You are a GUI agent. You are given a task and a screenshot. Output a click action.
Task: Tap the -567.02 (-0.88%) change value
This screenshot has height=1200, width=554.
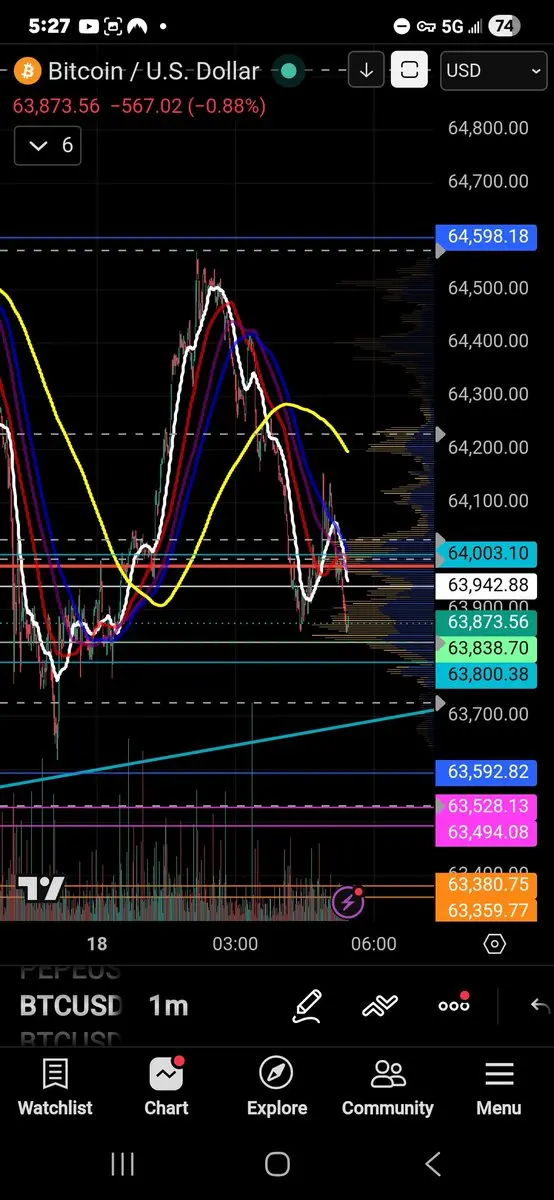pyautogui.click(x=188, y=105)
